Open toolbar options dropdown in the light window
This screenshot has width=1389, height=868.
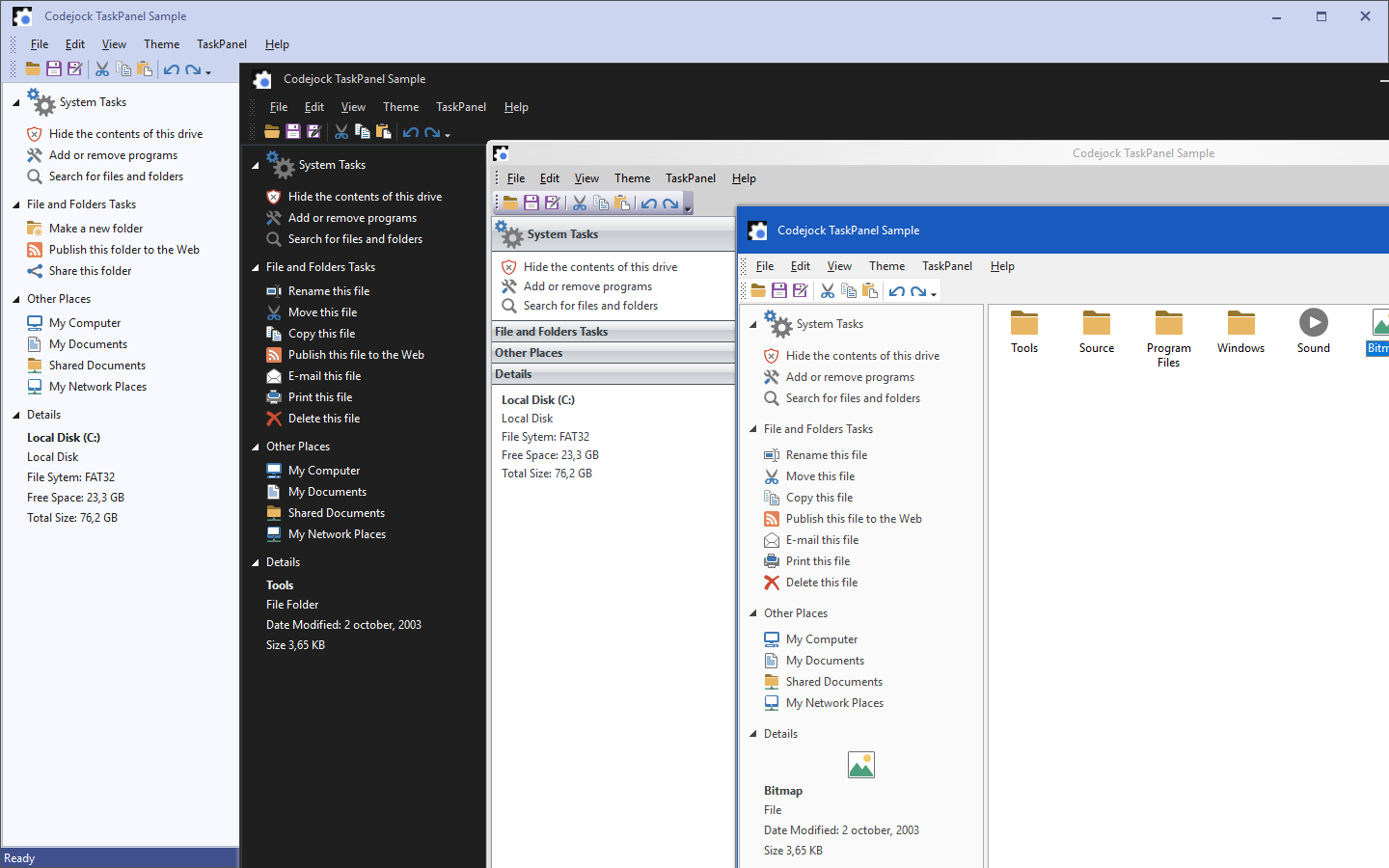pos(208,70)
